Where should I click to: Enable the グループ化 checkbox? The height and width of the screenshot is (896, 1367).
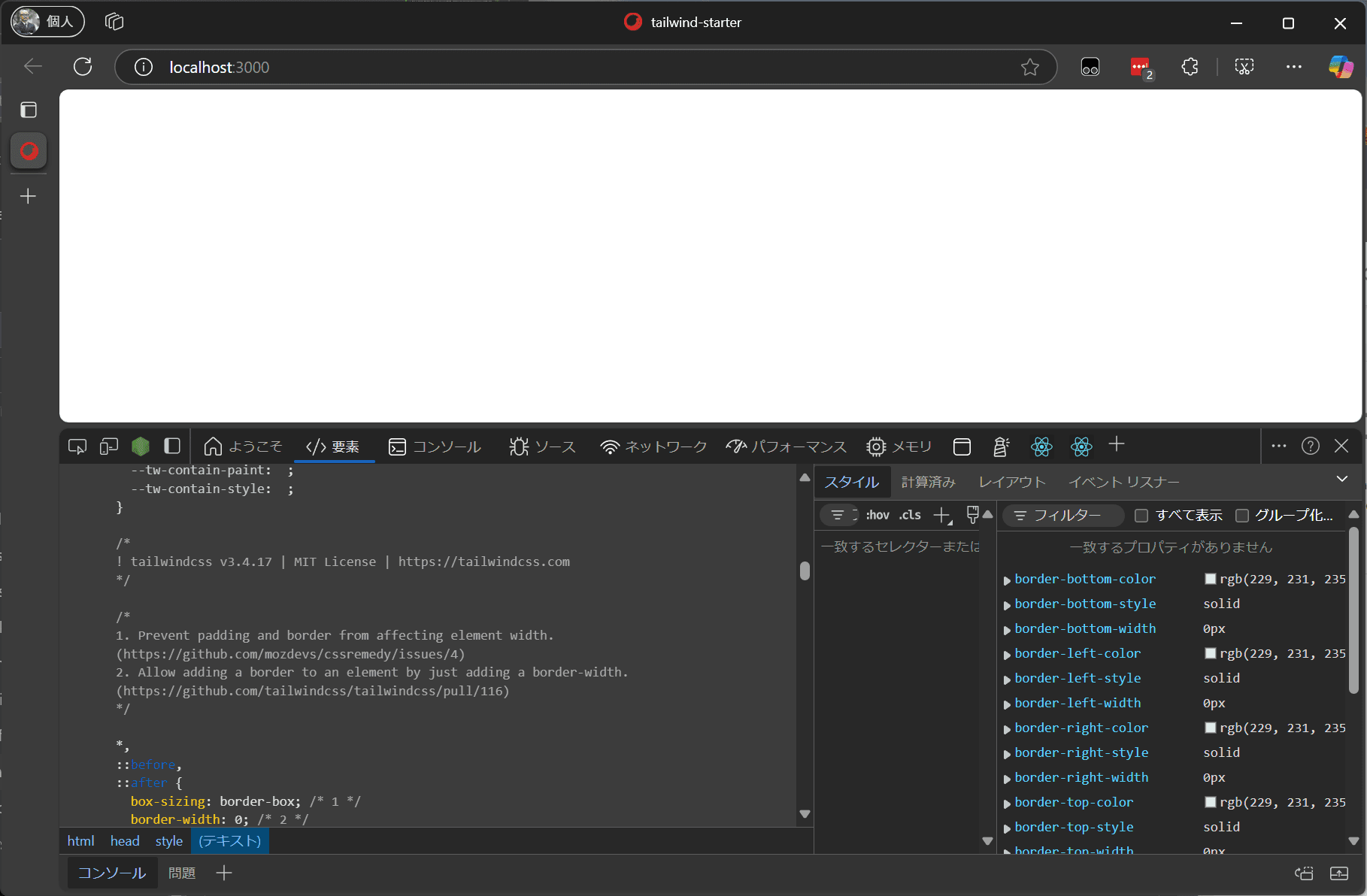(1242, 516)
